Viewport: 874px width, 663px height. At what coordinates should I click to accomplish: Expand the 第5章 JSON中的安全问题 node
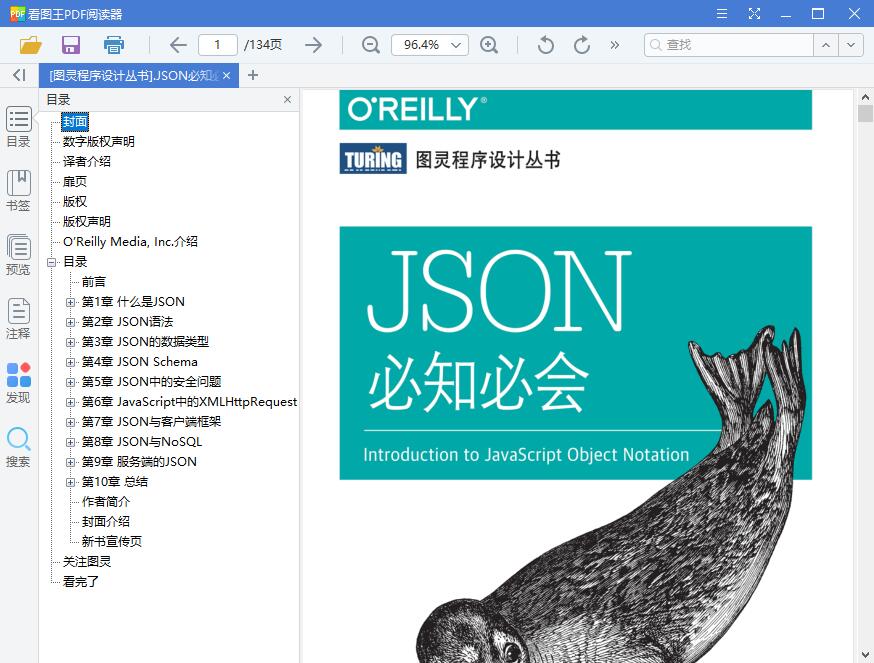[70, 383]
